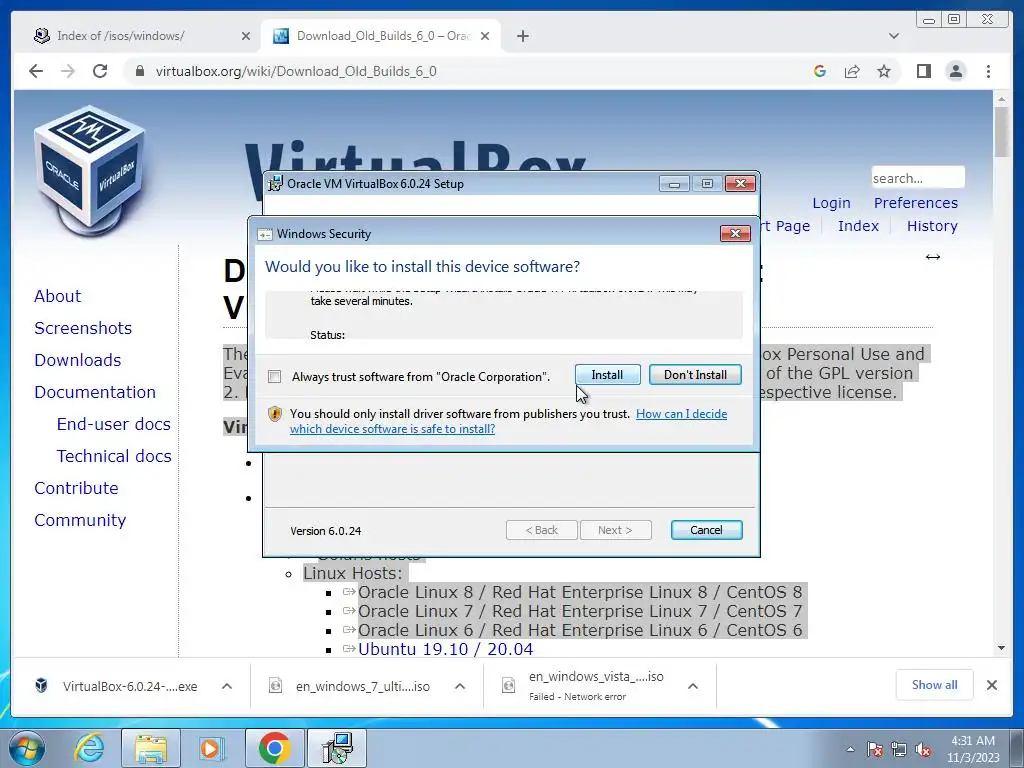Open Screenshots in the sidebar
The image size is (1024, 768).
point(83,328)
